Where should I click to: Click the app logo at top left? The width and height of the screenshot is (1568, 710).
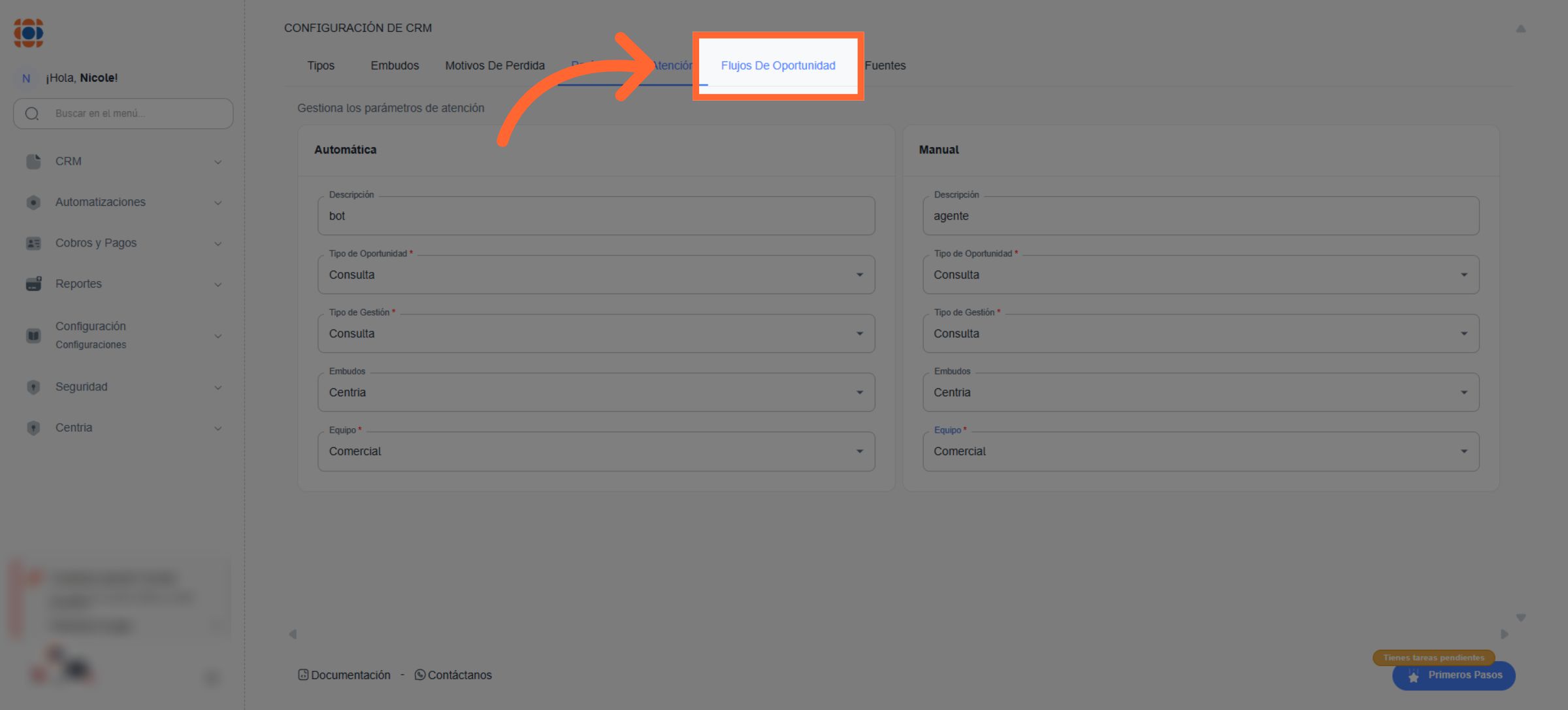[x=29, y=33]
